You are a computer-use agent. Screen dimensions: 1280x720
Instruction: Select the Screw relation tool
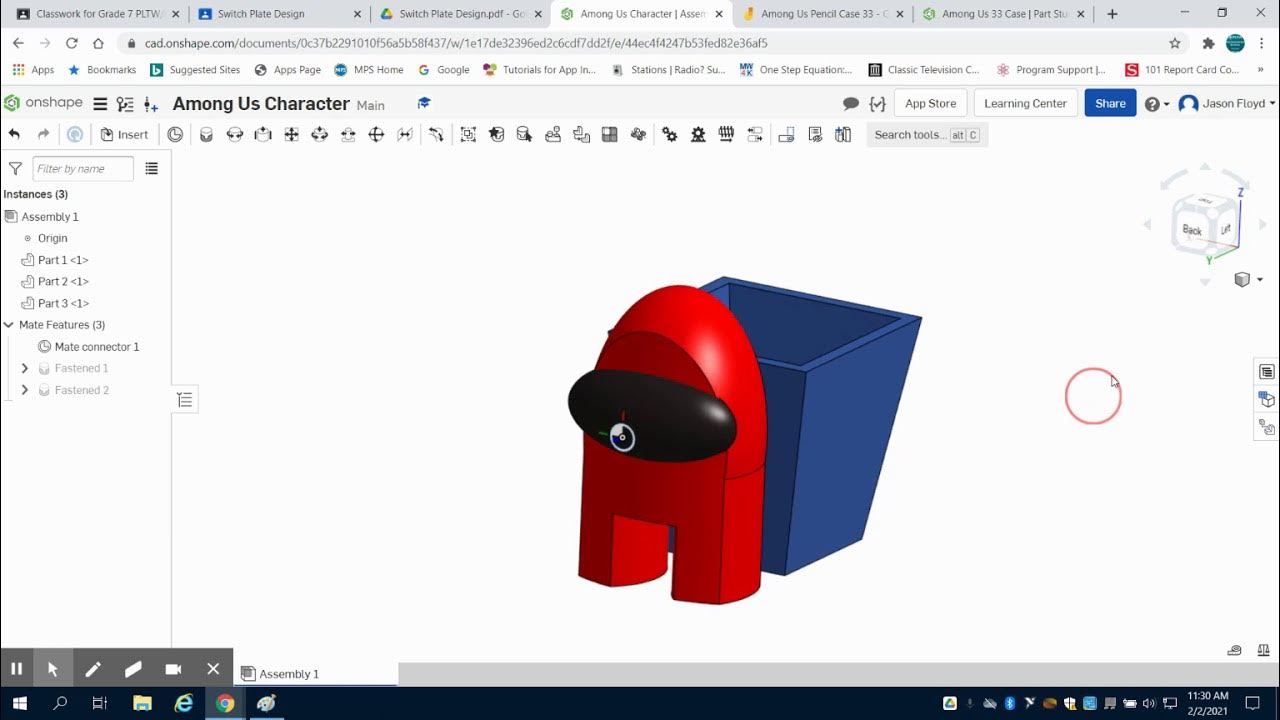pos(726,134)
